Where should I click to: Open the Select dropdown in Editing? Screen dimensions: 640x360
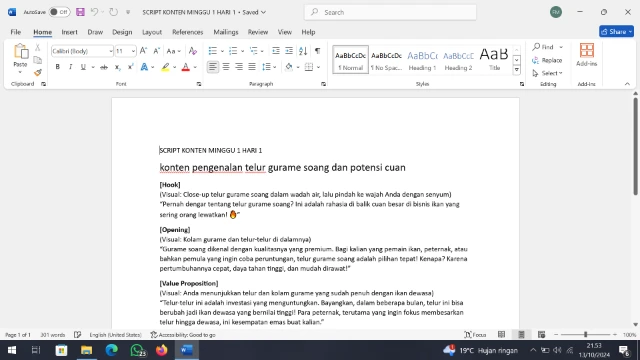click(x=547, y=73)
